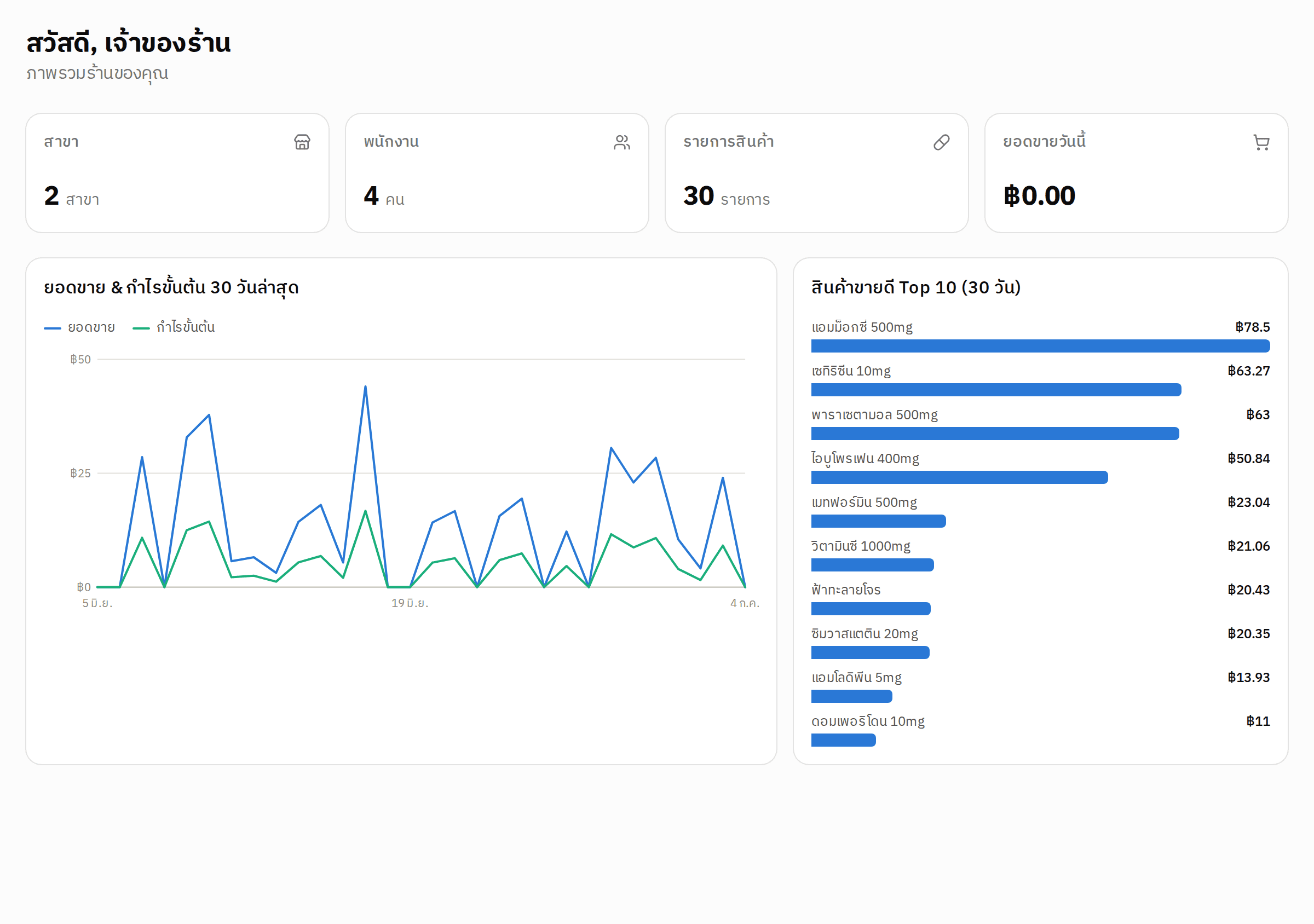Click the store icon in the สาขา card

click(x=302, y=142)
